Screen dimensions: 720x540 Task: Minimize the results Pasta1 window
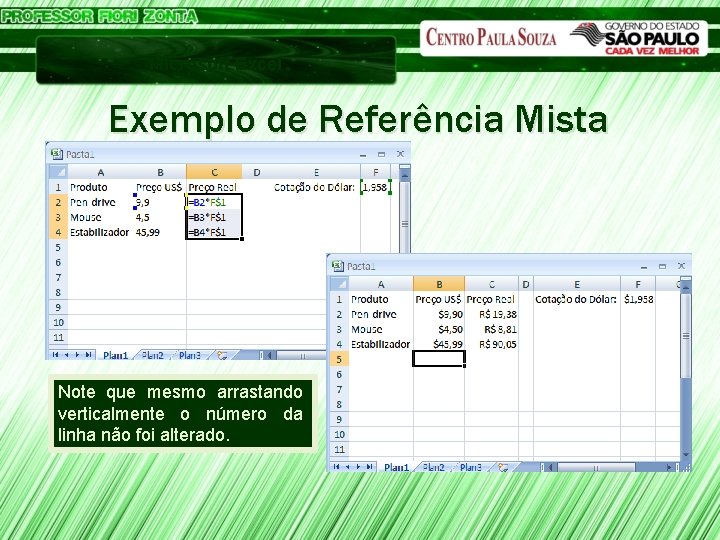click(644, 266)
